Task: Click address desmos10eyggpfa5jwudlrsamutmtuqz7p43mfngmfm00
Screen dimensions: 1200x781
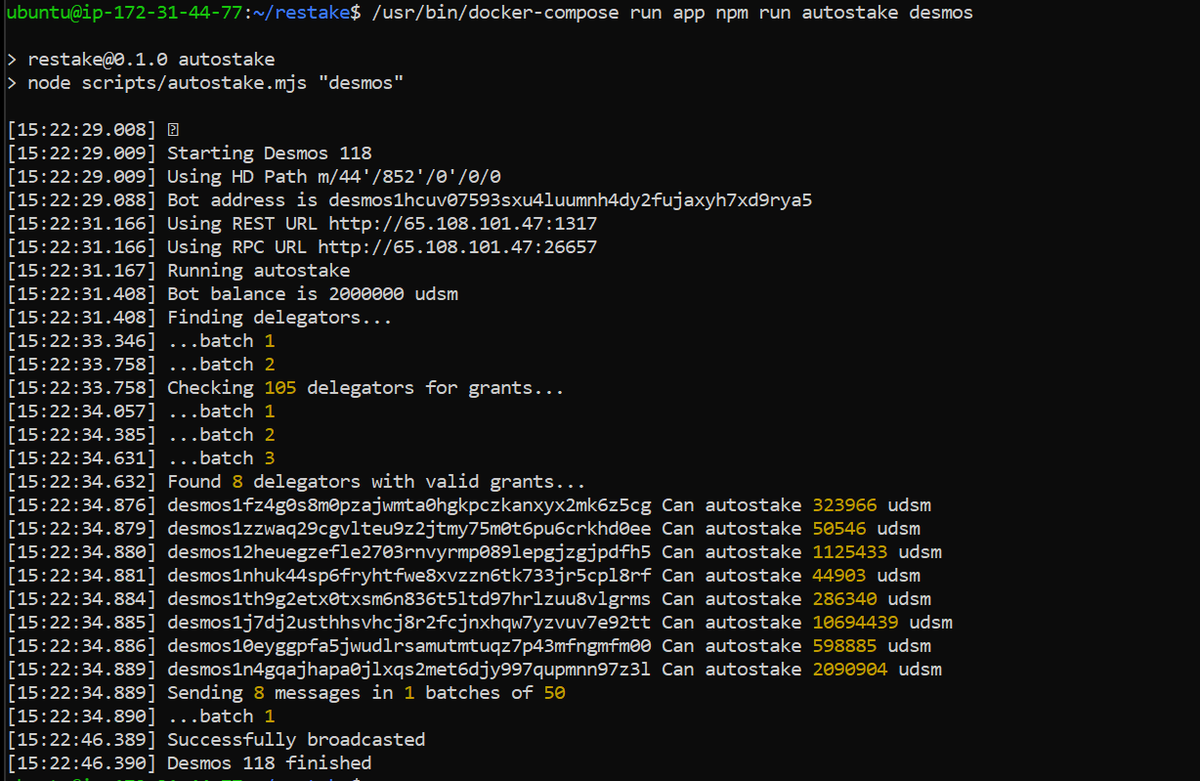Action: (409, 646)
